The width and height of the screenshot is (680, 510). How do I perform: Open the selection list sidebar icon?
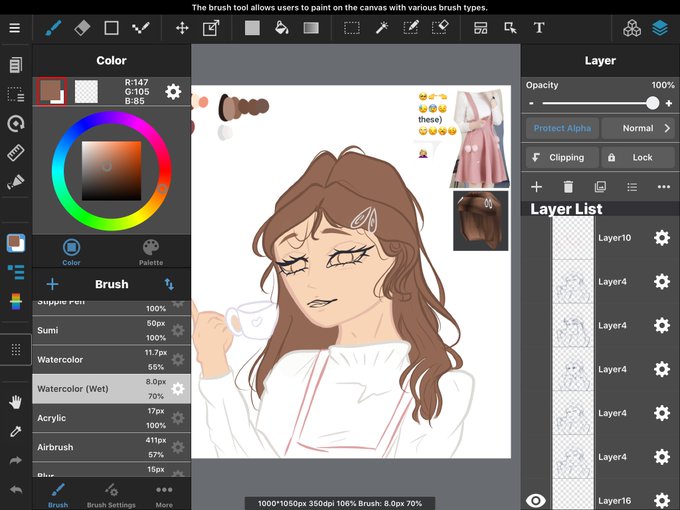(x=16, y=94)
